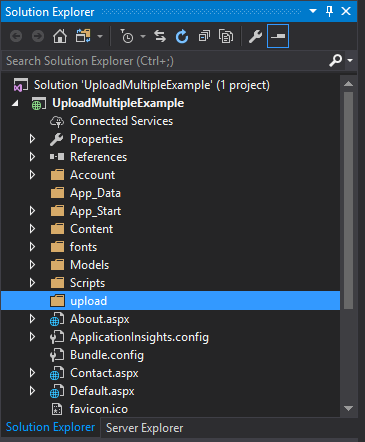Click the Properties wrench icon in tree

pos(57,139)
